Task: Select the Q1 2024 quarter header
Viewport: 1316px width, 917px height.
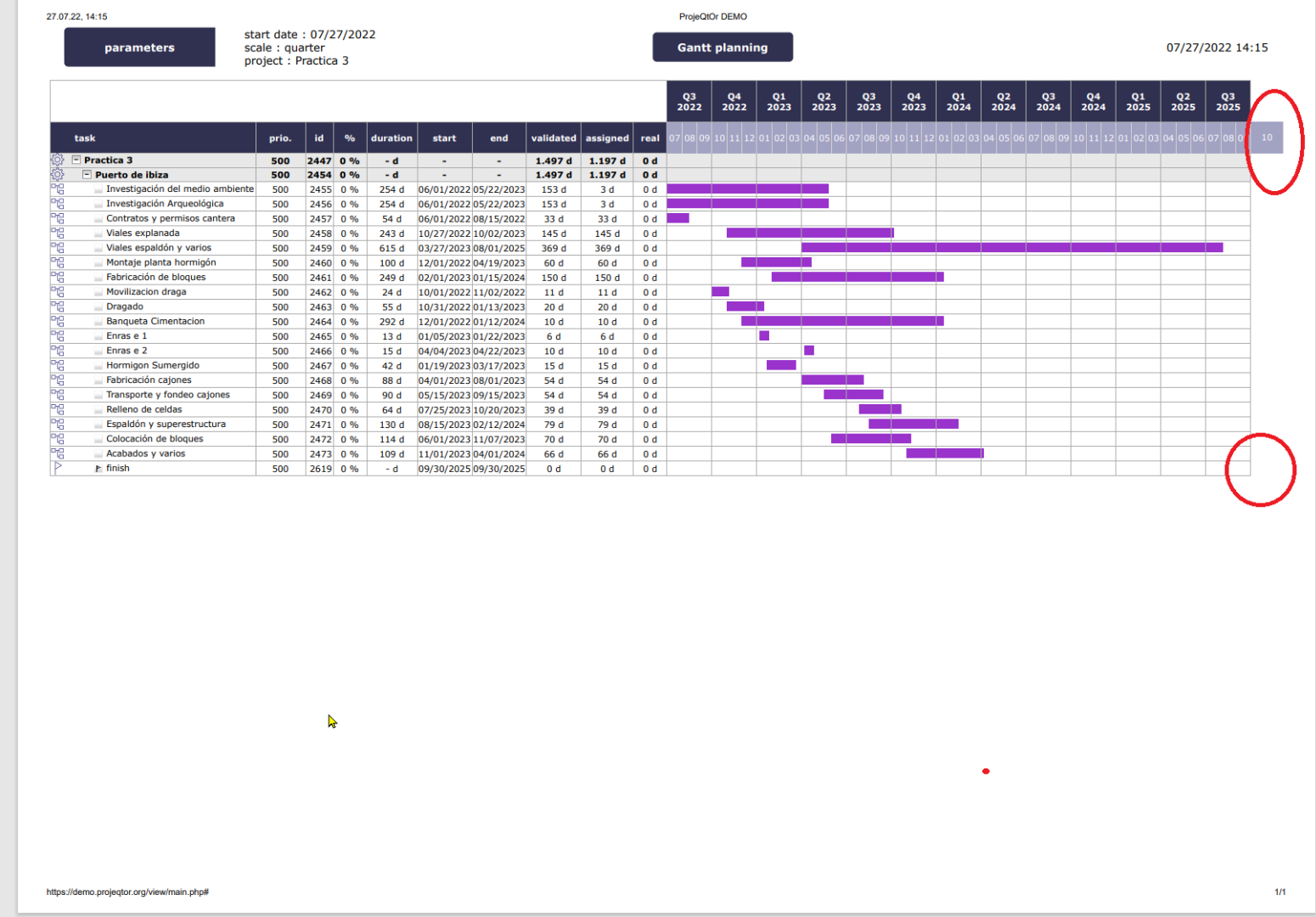Action: click(x=958, y=102)
